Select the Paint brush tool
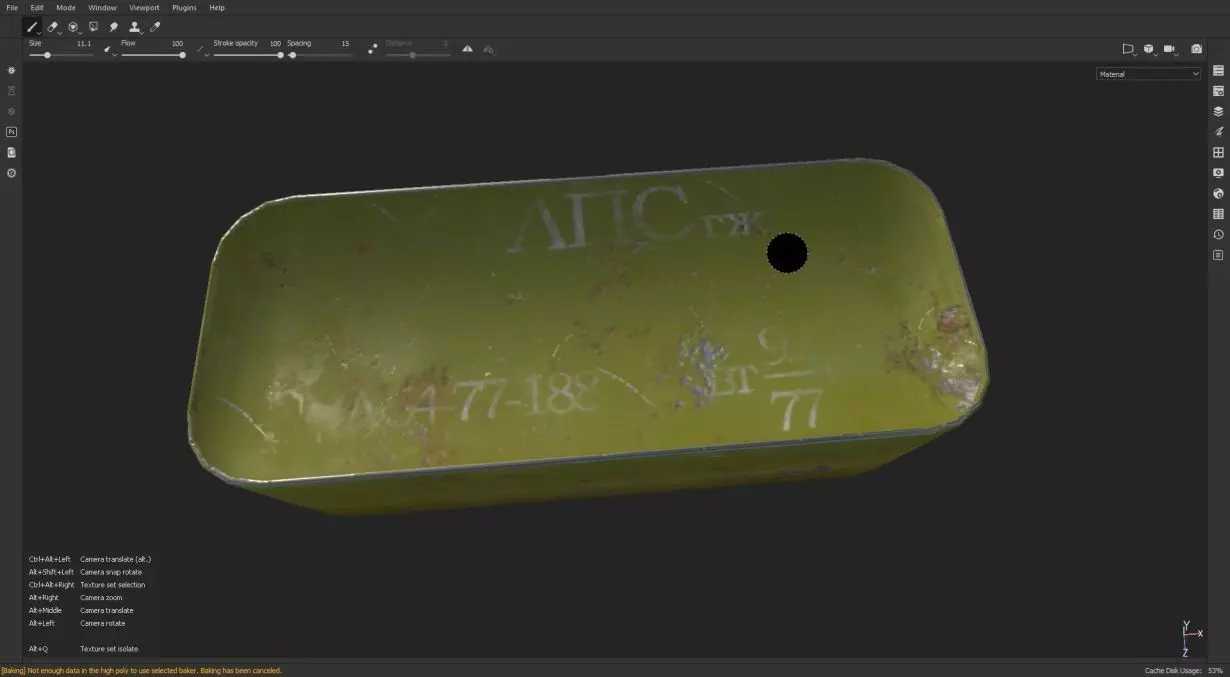Viewport: 1230px width, 677px height. click(x=32, y=27)
